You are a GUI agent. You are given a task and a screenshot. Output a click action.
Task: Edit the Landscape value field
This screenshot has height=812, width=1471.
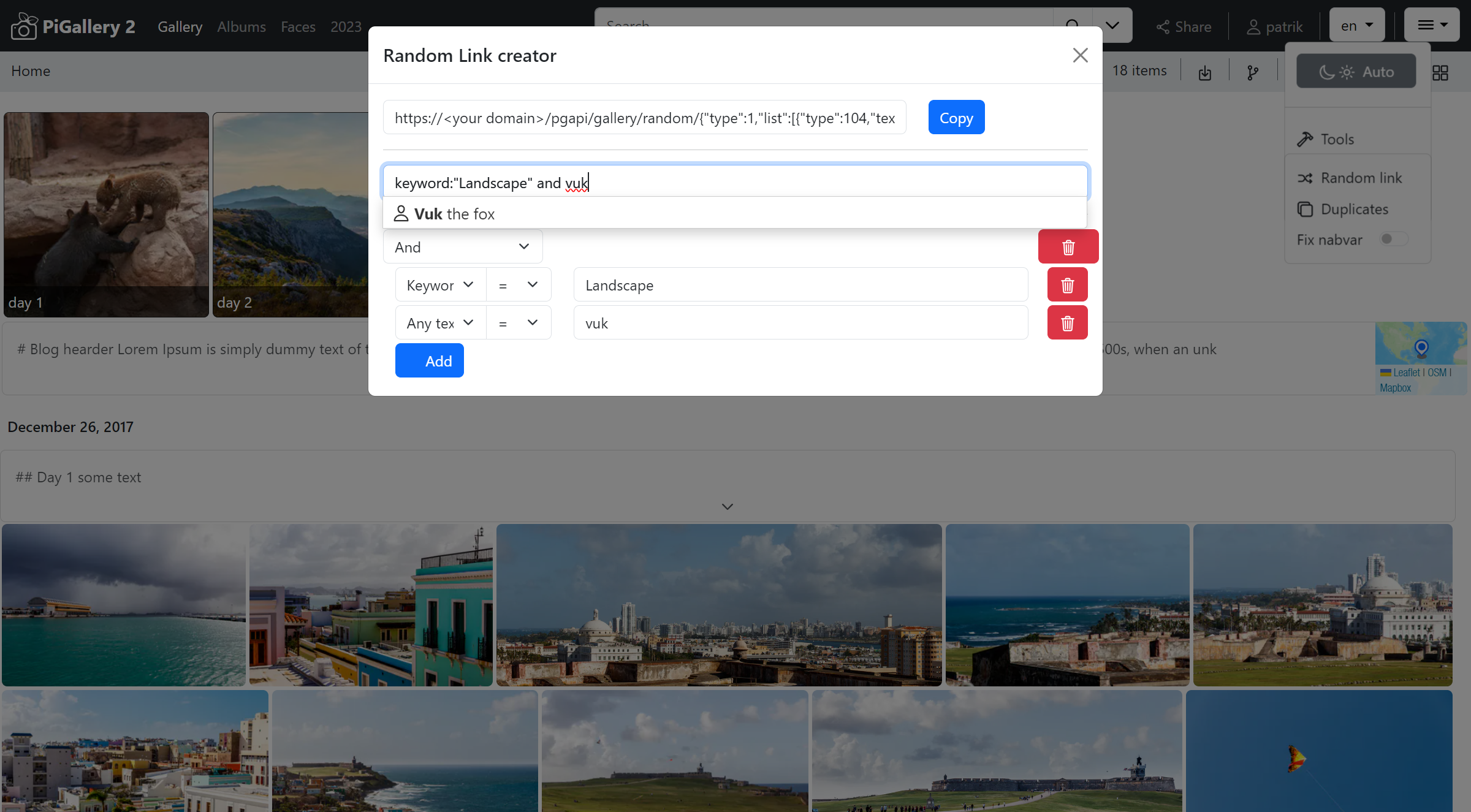pyautogui.click(x=800, y=285)
